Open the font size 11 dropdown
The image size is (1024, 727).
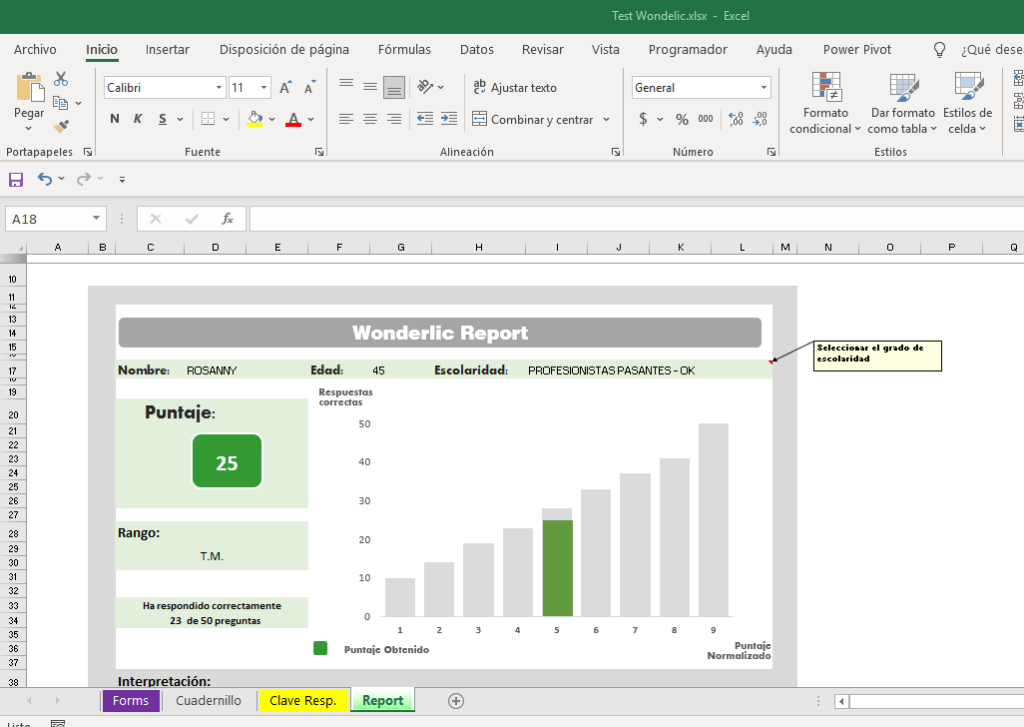coord(264,88)
